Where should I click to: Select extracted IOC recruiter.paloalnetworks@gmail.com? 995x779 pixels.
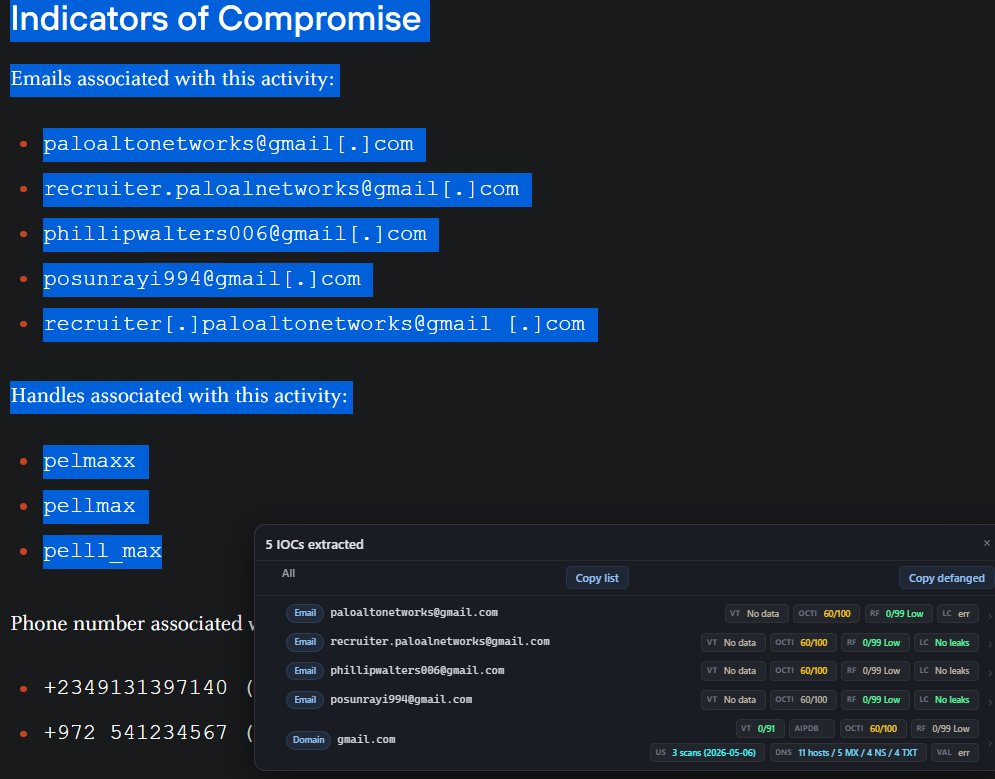(x=440, y=641)
